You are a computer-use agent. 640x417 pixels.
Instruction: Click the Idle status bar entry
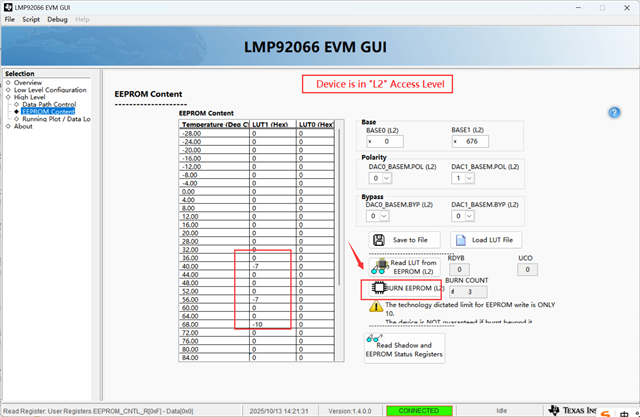[502, 410]
